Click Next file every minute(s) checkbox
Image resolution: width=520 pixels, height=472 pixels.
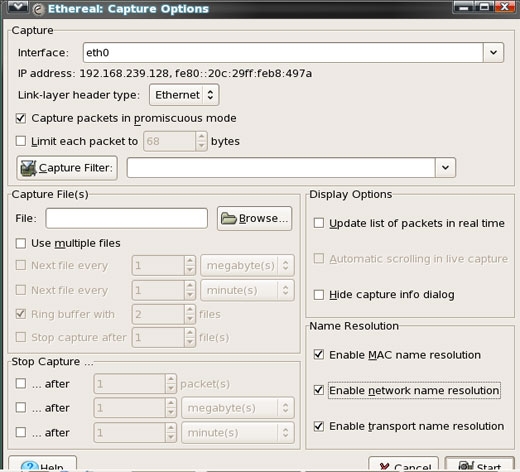(21, 290)
